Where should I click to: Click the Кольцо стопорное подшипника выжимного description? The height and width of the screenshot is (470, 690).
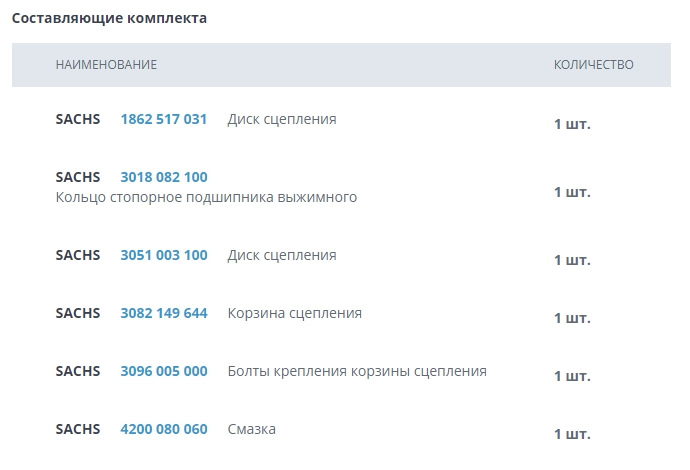pos(207,197)
